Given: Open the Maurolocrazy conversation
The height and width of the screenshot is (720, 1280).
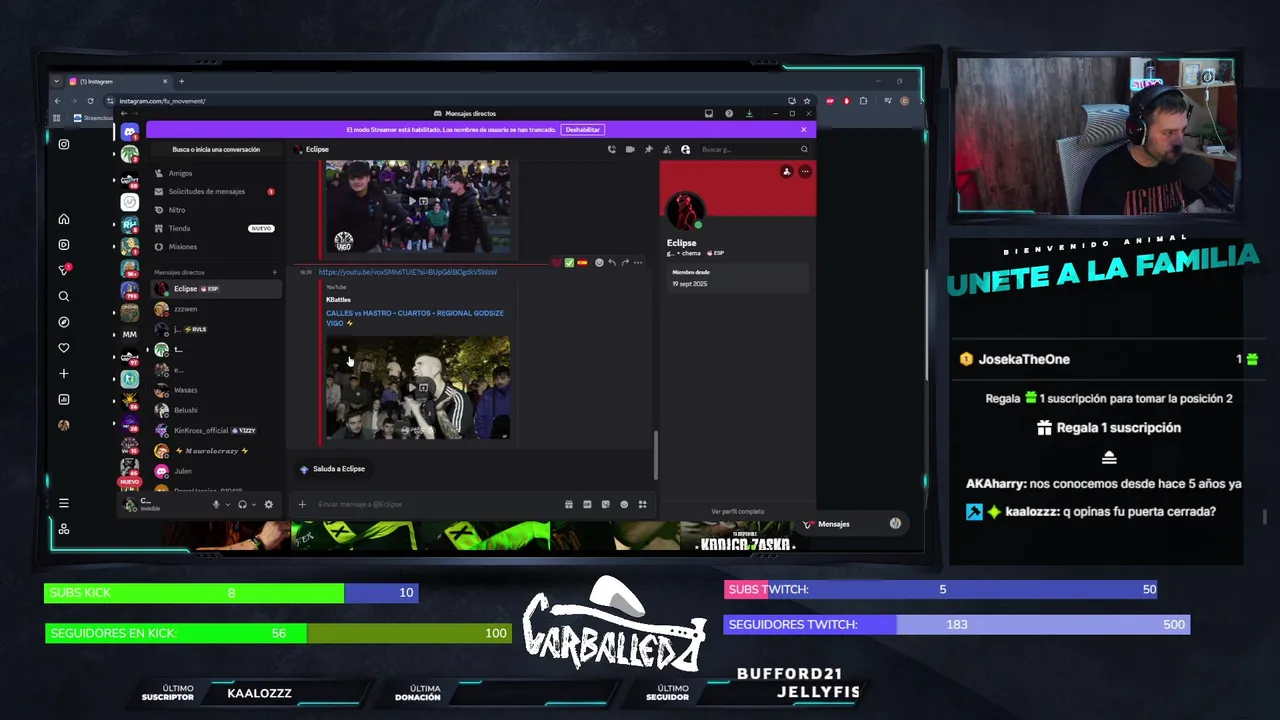Looking at the screenshot, I should click(x=216, y=451).
